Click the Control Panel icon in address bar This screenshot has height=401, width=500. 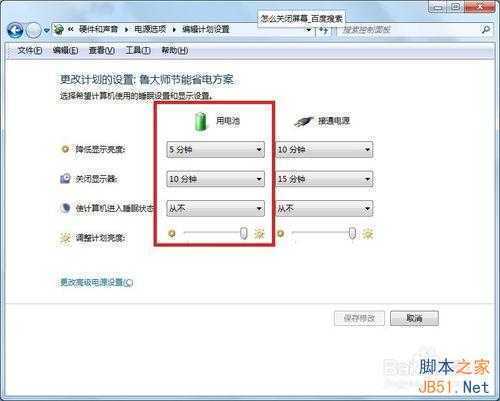pyautogui.click(x=59, y=29)
